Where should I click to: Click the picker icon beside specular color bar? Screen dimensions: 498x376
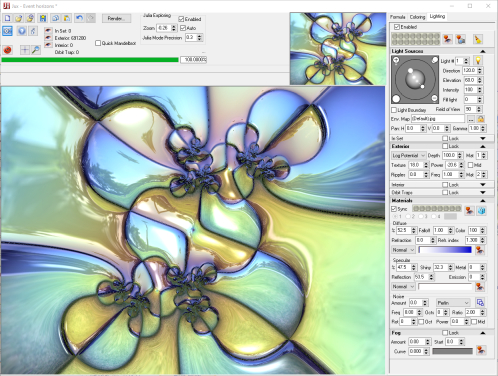coord(480,286)
